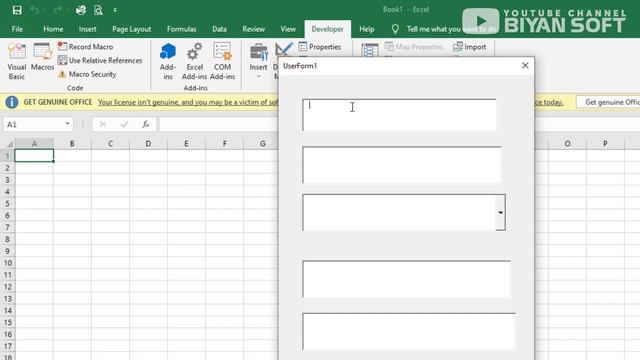Click the info icon in the license bar

click(12, 102)
